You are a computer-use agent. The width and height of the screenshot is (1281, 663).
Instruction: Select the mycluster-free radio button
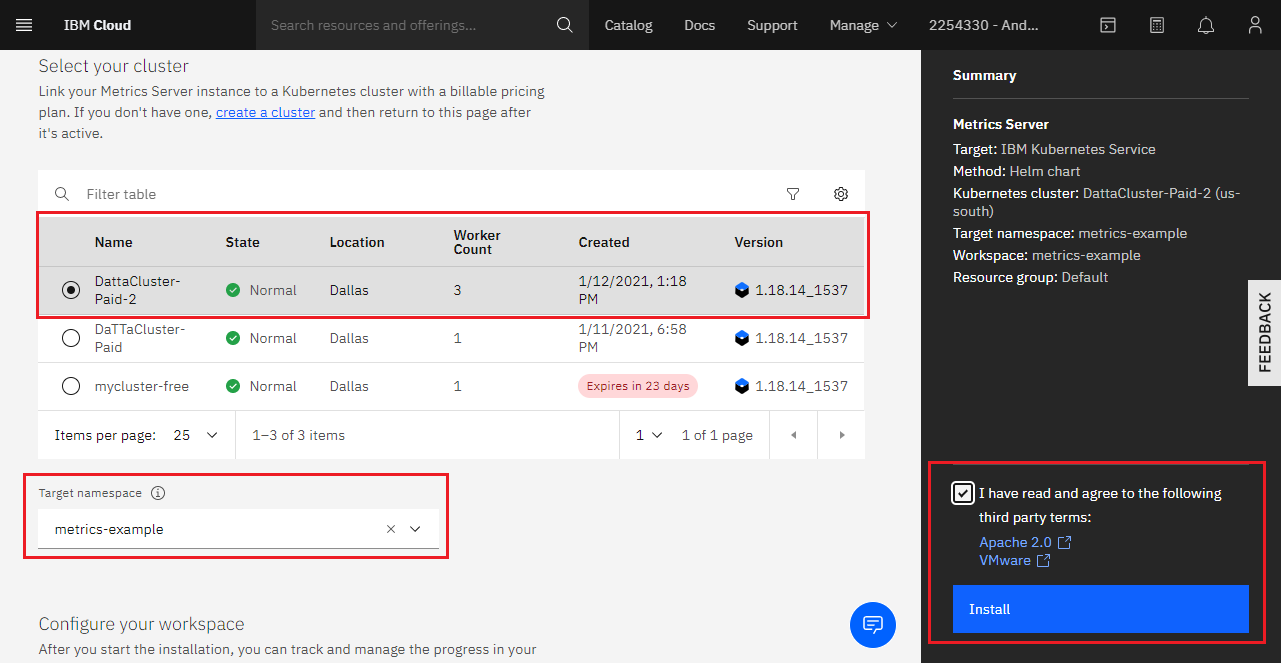tap(71, 386)
